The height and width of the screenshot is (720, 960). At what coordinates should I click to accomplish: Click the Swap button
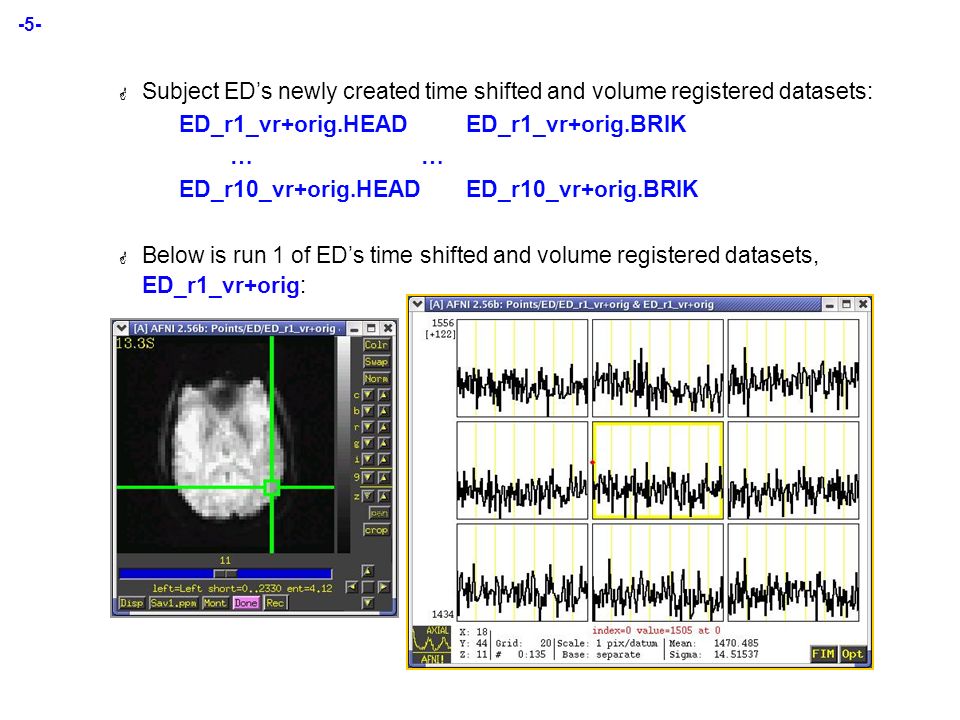376,361
